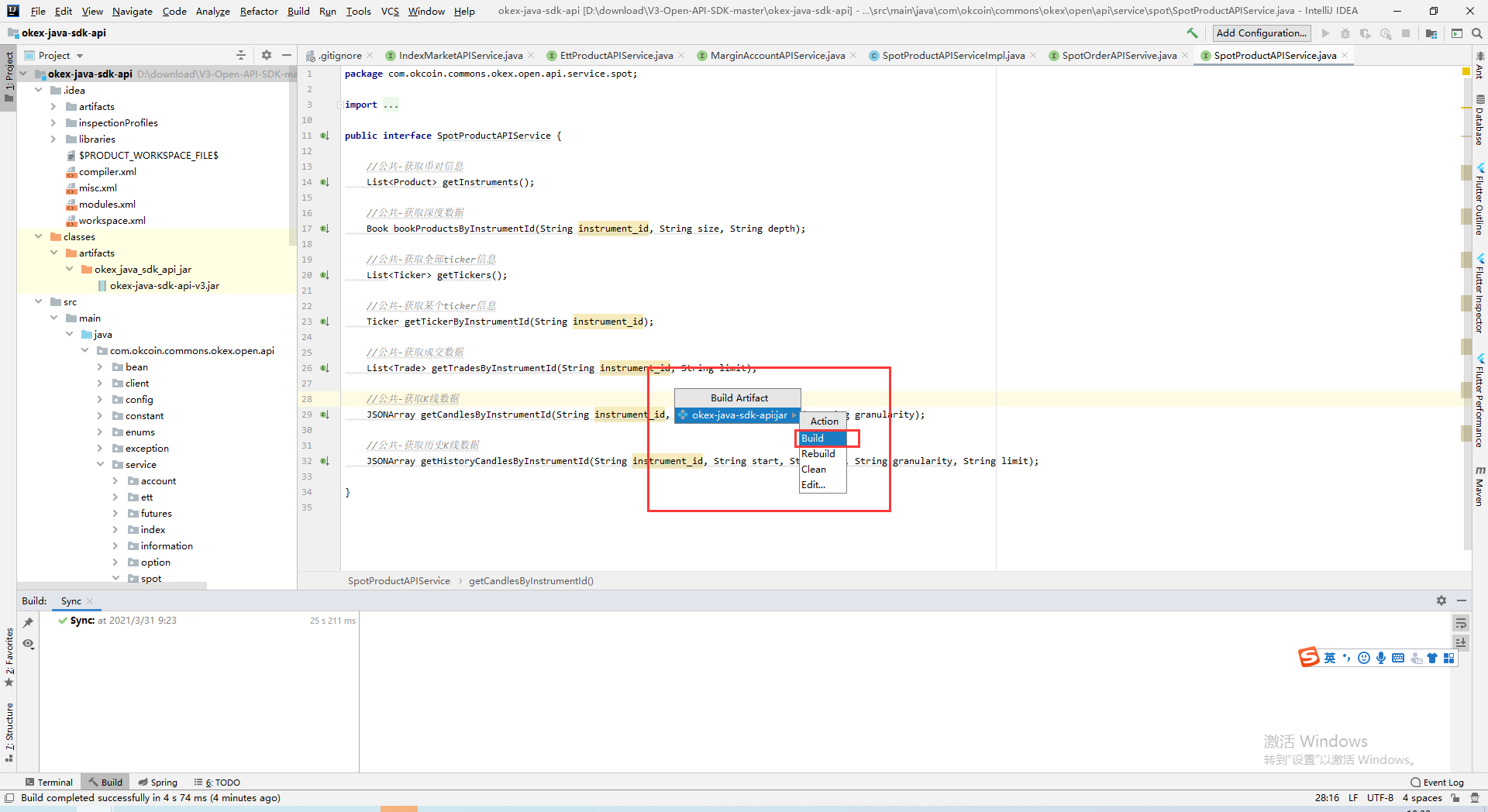Toggle the 7: Structure side tab

(9, 733)
